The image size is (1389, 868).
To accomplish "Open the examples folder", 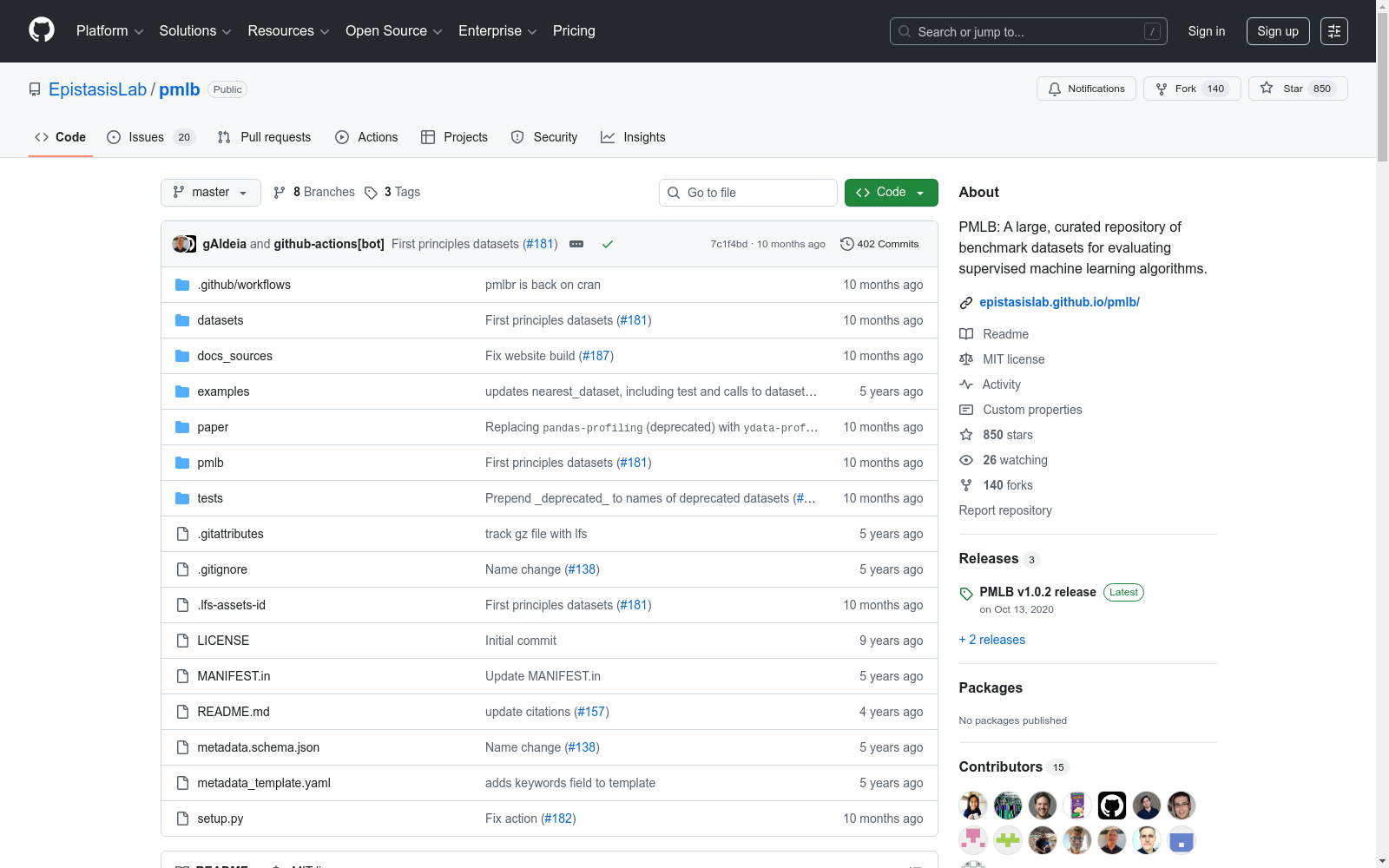I will pyautogui.click(x=223, y=391).
